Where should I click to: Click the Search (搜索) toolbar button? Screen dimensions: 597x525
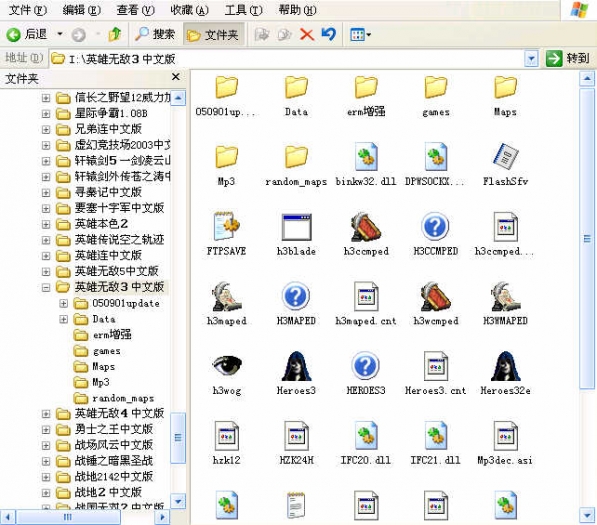tap(155, 34)
